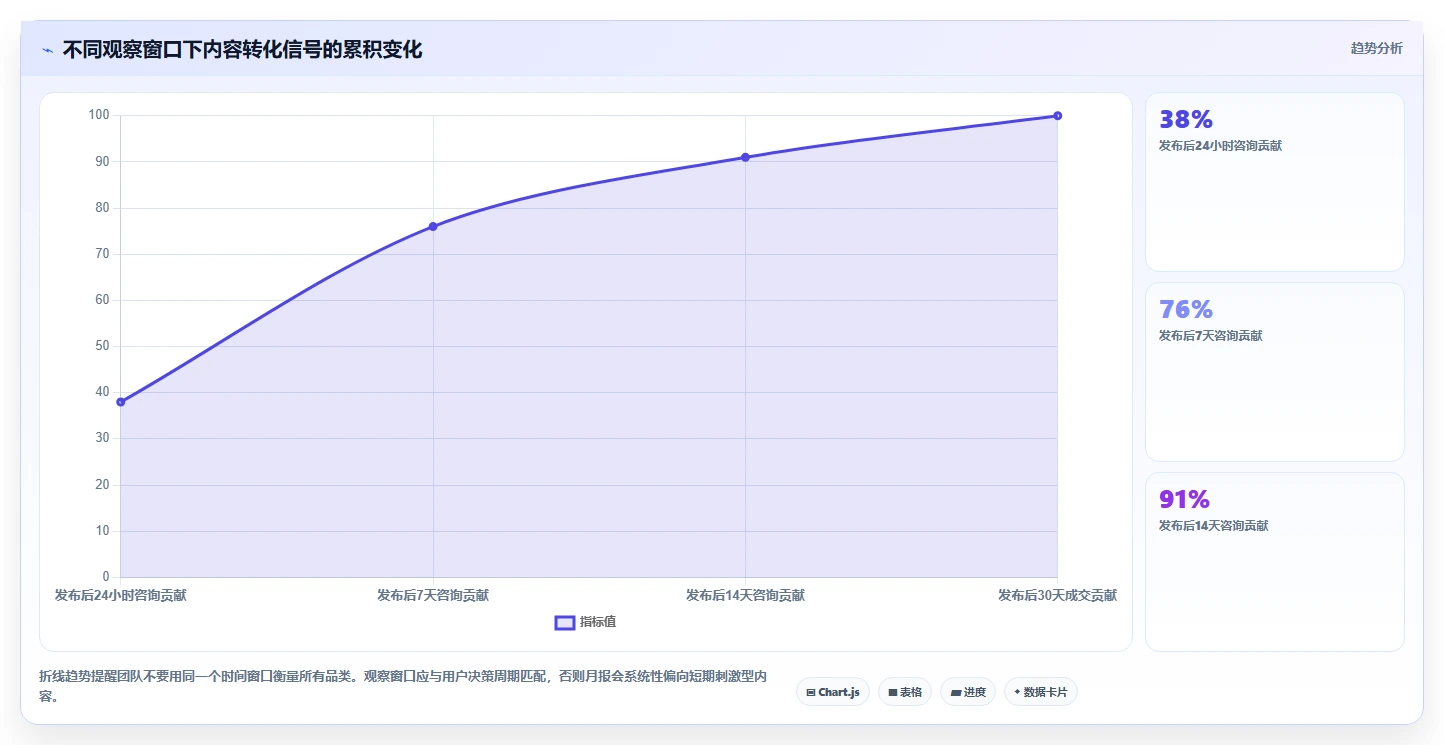Click the y-axis value 100

click(x=99, y=115)
